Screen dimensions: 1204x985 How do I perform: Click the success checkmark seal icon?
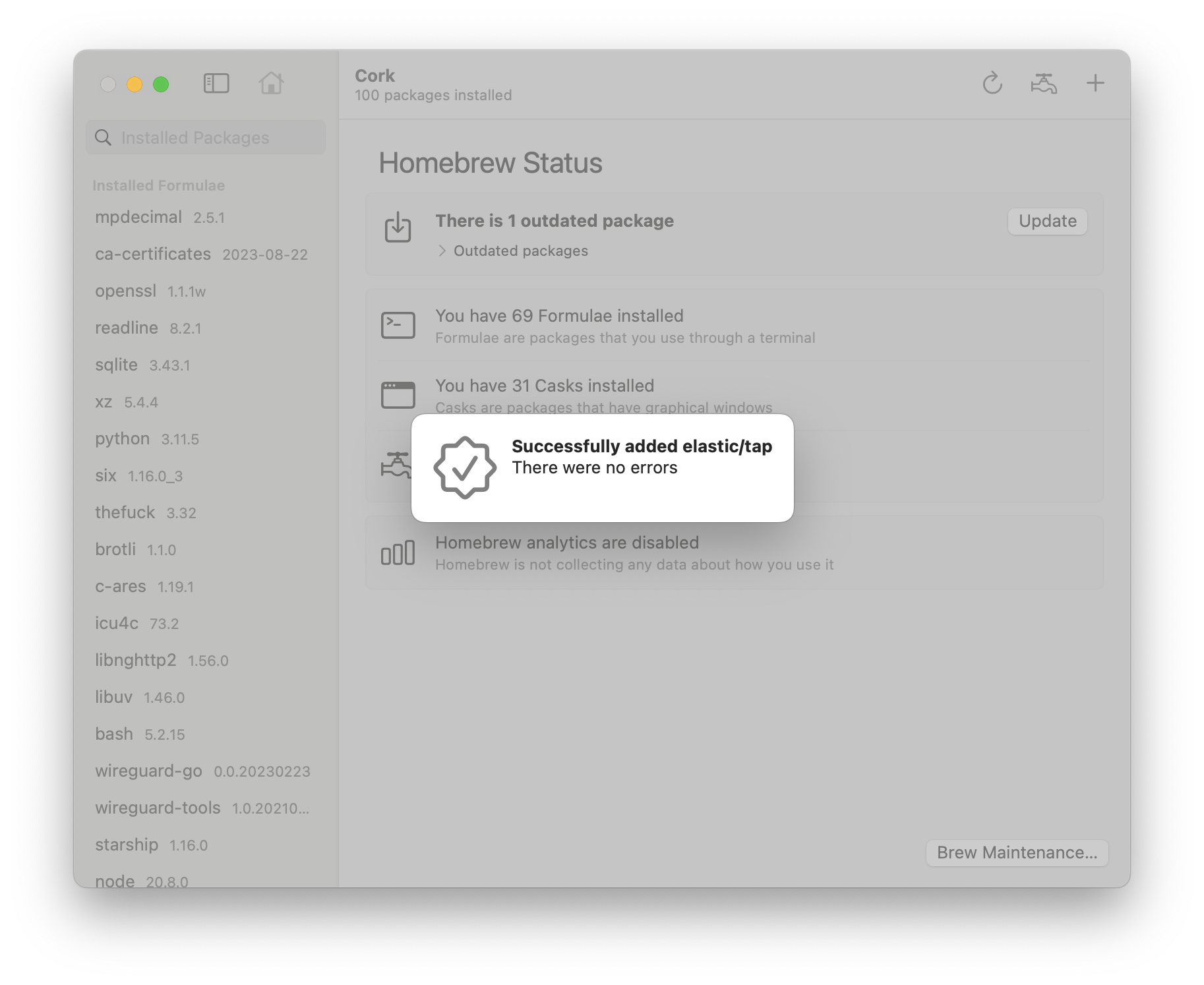coord(465,467)
